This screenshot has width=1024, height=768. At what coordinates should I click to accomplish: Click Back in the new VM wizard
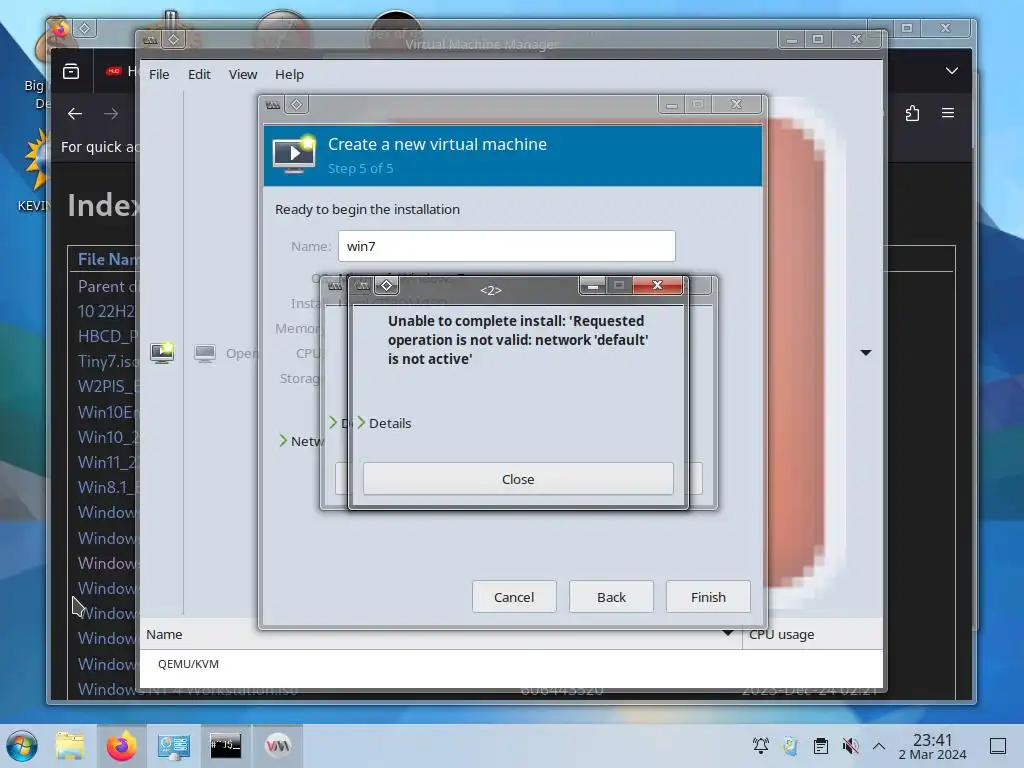[611, 597]
